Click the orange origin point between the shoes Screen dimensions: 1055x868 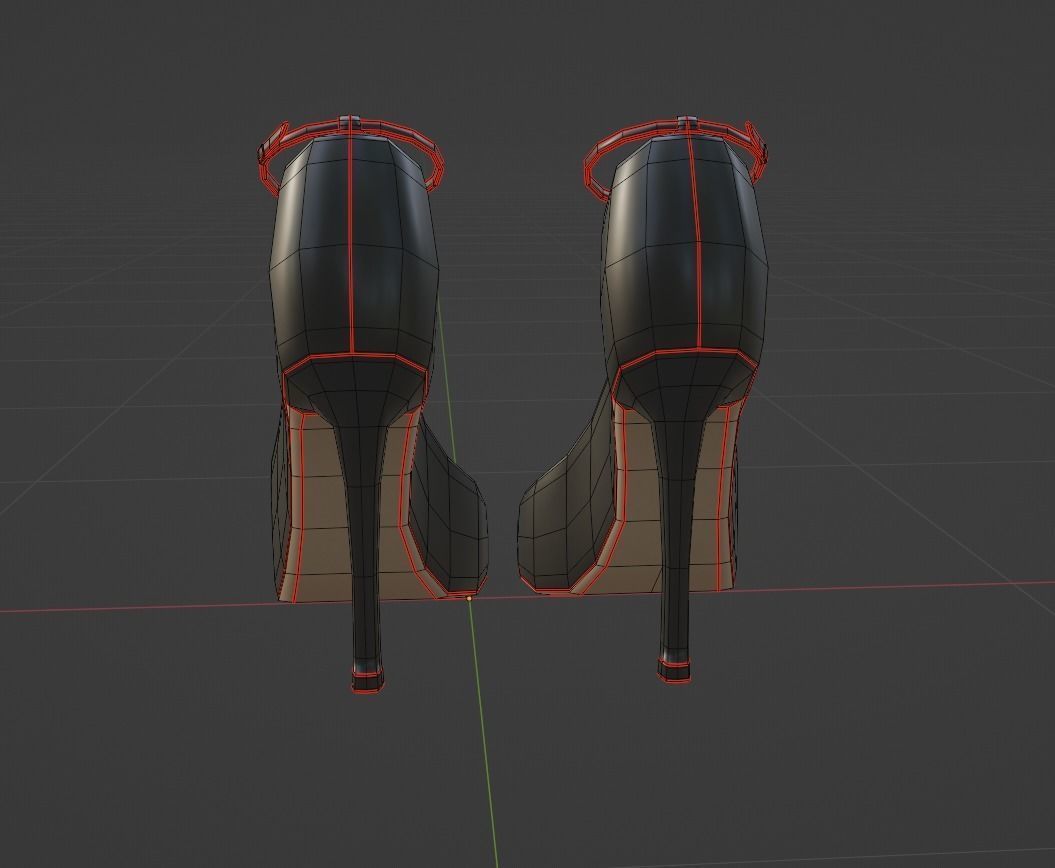pyautogui.click(x=469, y=597)
